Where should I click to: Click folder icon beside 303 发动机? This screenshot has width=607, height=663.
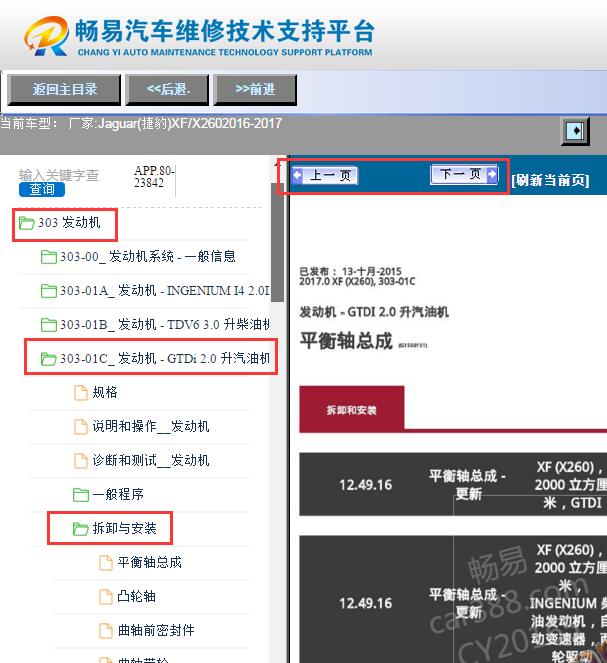pyautogui.click(x=26, y=223)
